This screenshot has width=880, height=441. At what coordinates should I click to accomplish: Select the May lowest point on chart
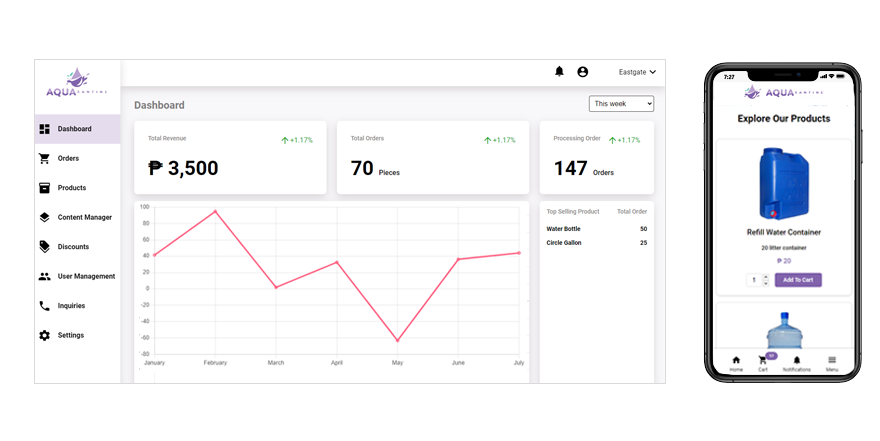(397, 341)
